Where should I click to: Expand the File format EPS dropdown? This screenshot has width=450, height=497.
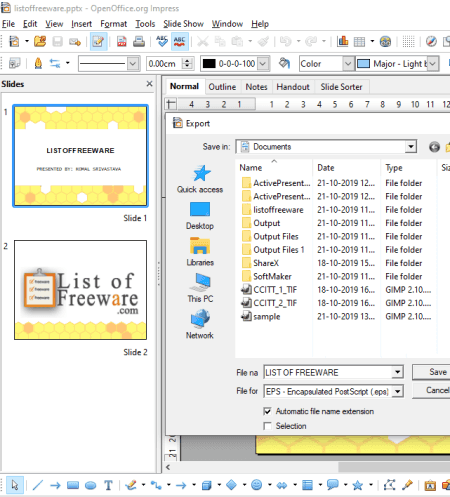397,391
